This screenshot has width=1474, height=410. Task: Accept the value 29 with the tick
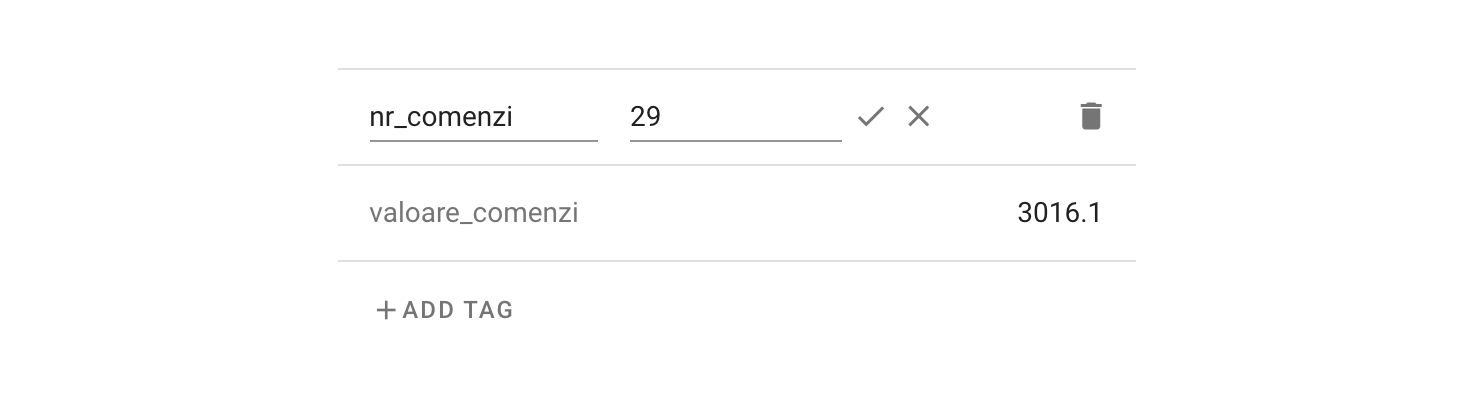[871, 117]
